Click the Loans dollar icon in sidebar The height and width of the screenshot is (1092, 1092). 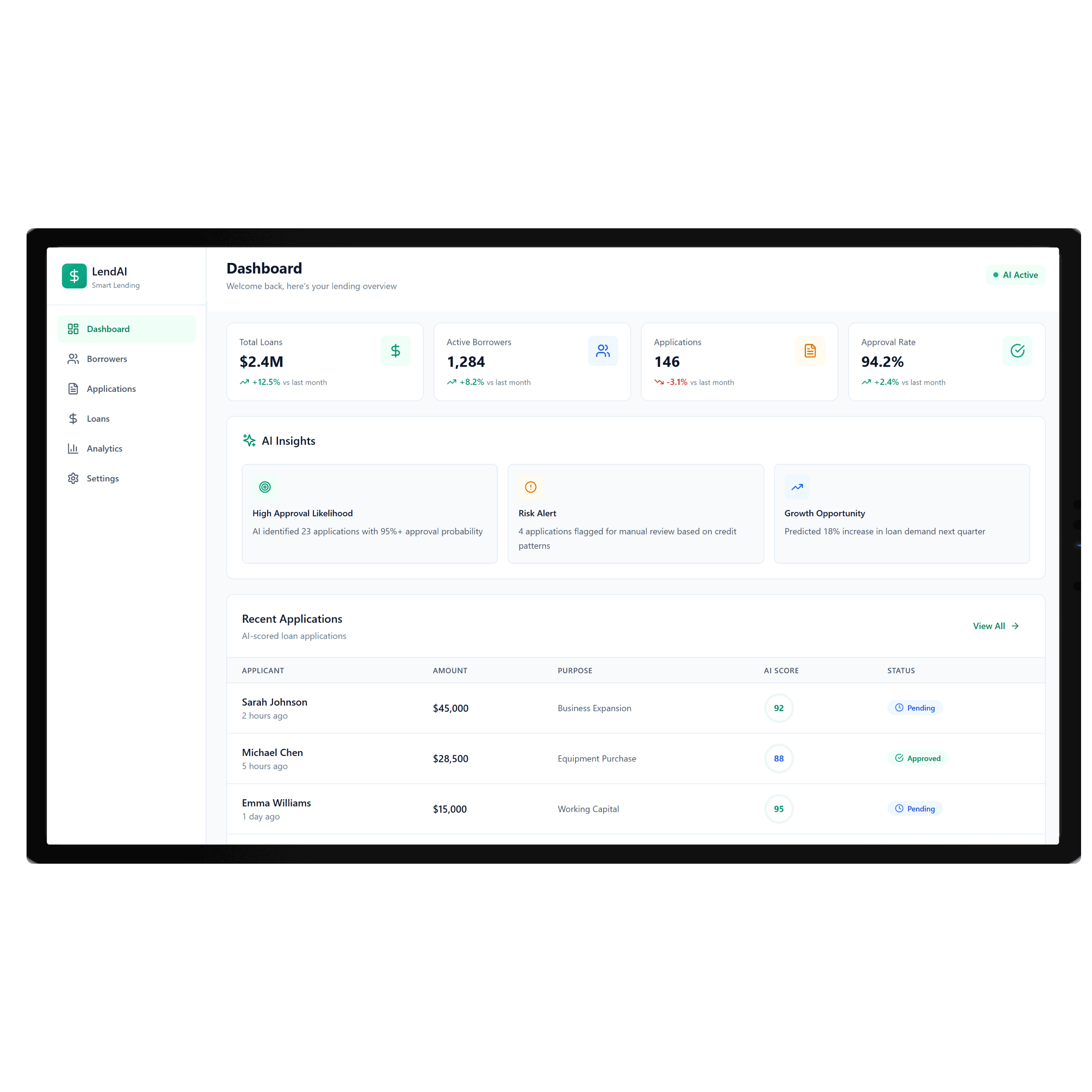pyautogui.click(x=73, y=418)
